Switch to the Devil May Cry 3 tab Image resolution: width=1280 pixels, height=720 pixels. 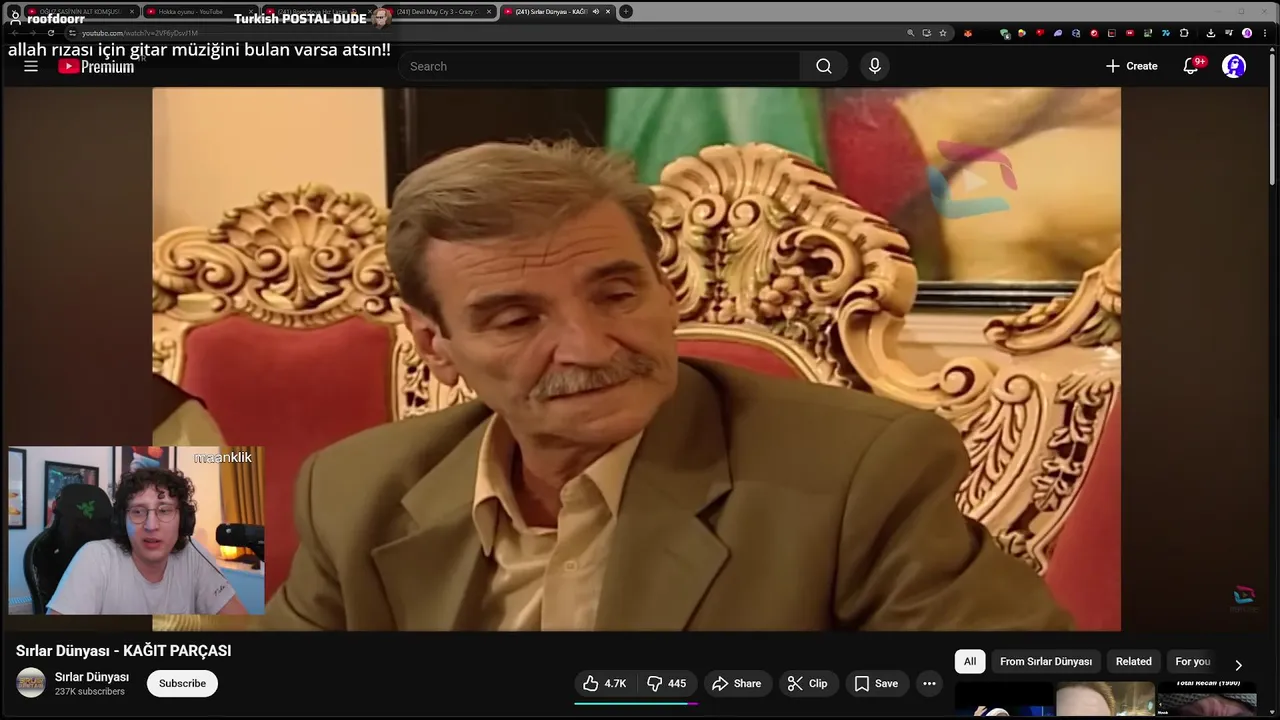click(438, 12)
